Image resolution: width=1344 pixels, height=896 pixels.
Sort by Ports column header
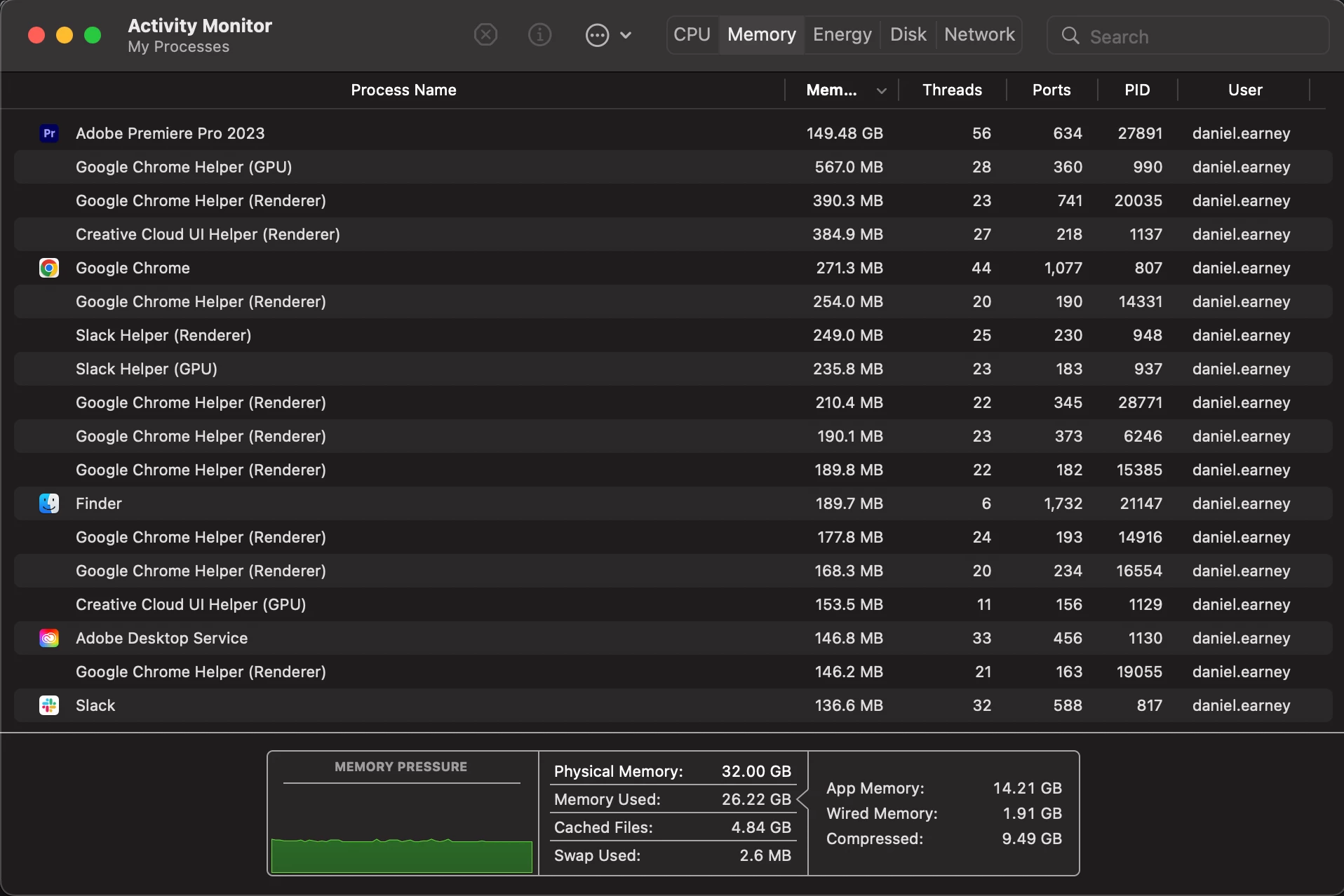coord(1051,90)
